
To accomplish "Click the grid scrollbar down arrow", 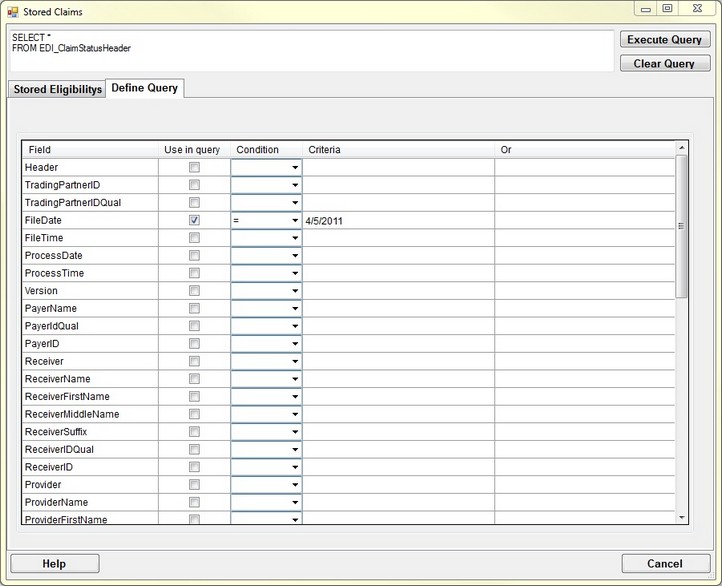I will [682, 517].
